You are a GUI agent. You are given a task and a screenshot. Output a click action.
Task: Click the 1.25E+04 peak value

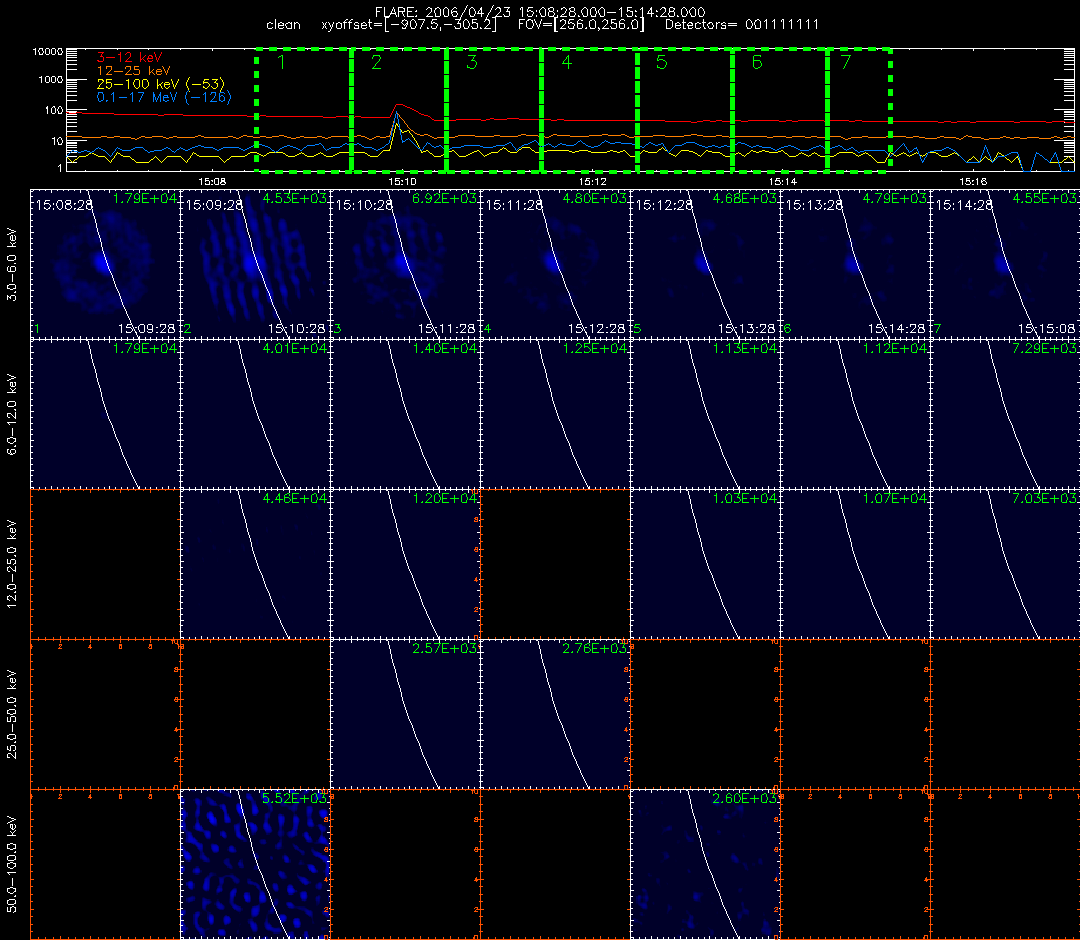coord(594,348)
